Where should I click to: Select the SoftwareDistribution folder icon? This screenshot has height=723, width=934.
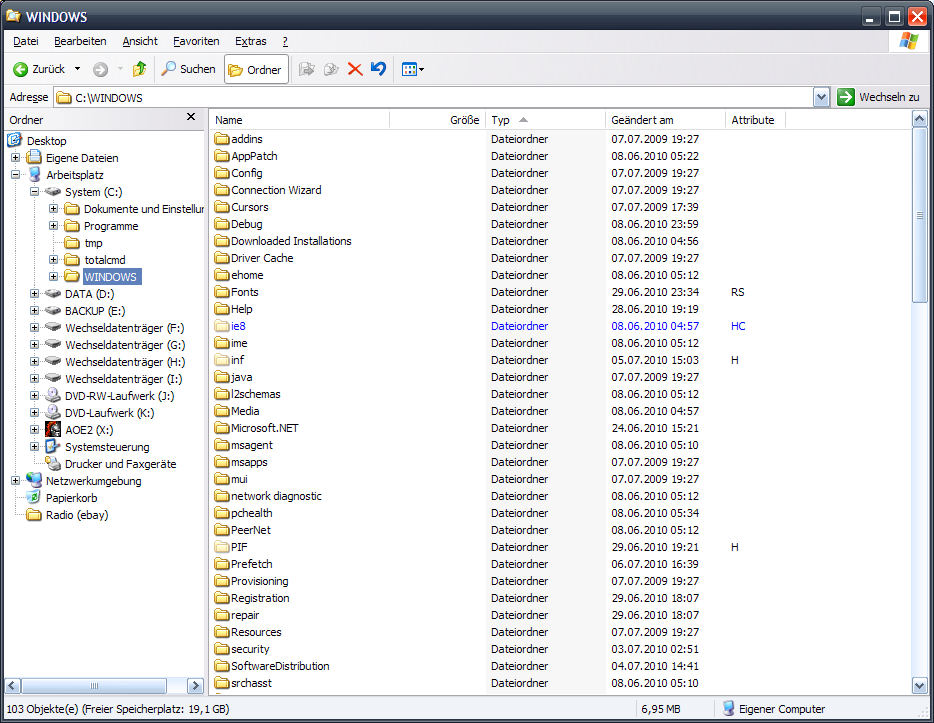pyautogui.click(x=222, y=666)
